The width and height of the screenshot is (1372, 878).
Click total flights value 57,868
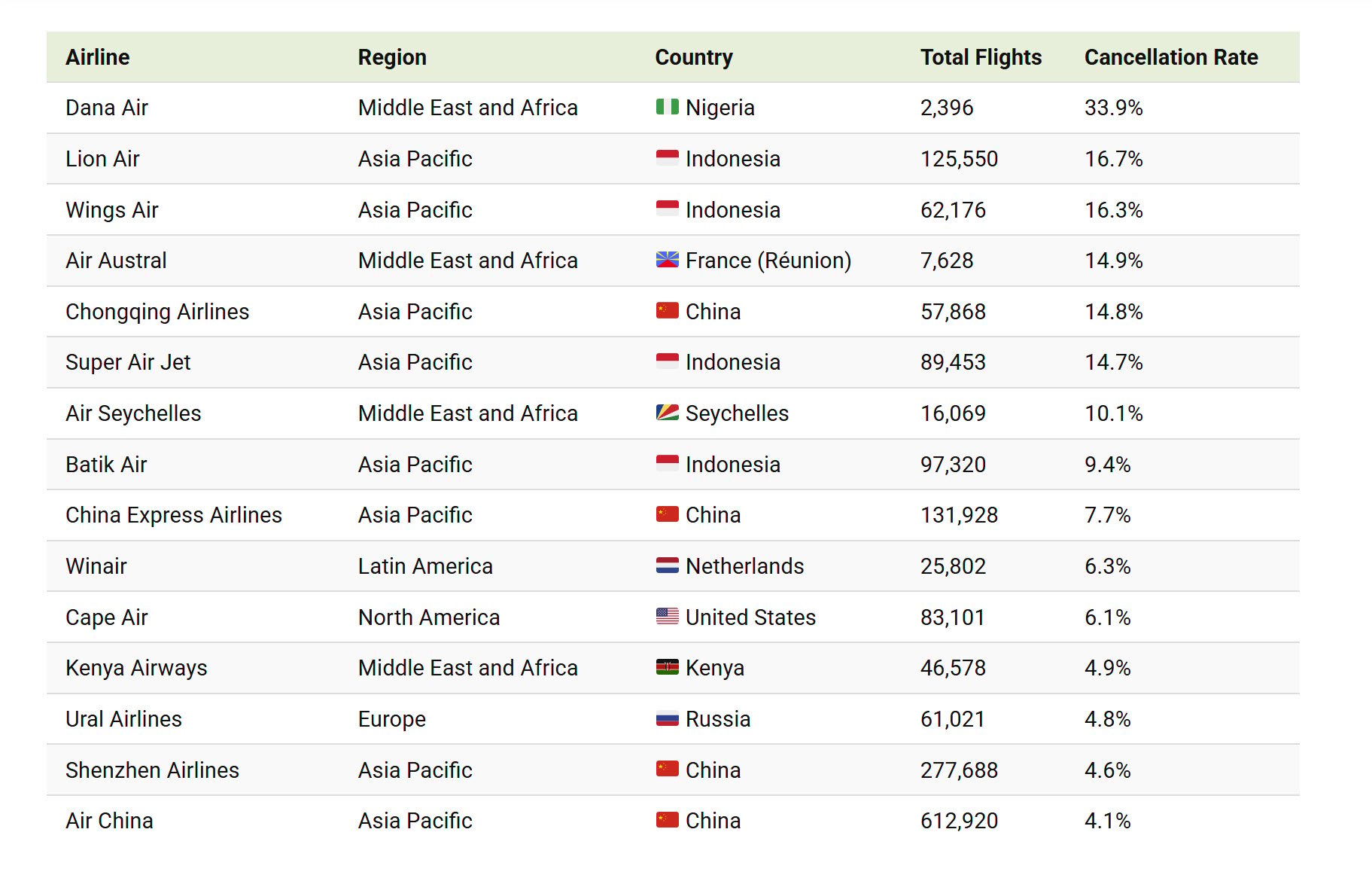point(954,312)
